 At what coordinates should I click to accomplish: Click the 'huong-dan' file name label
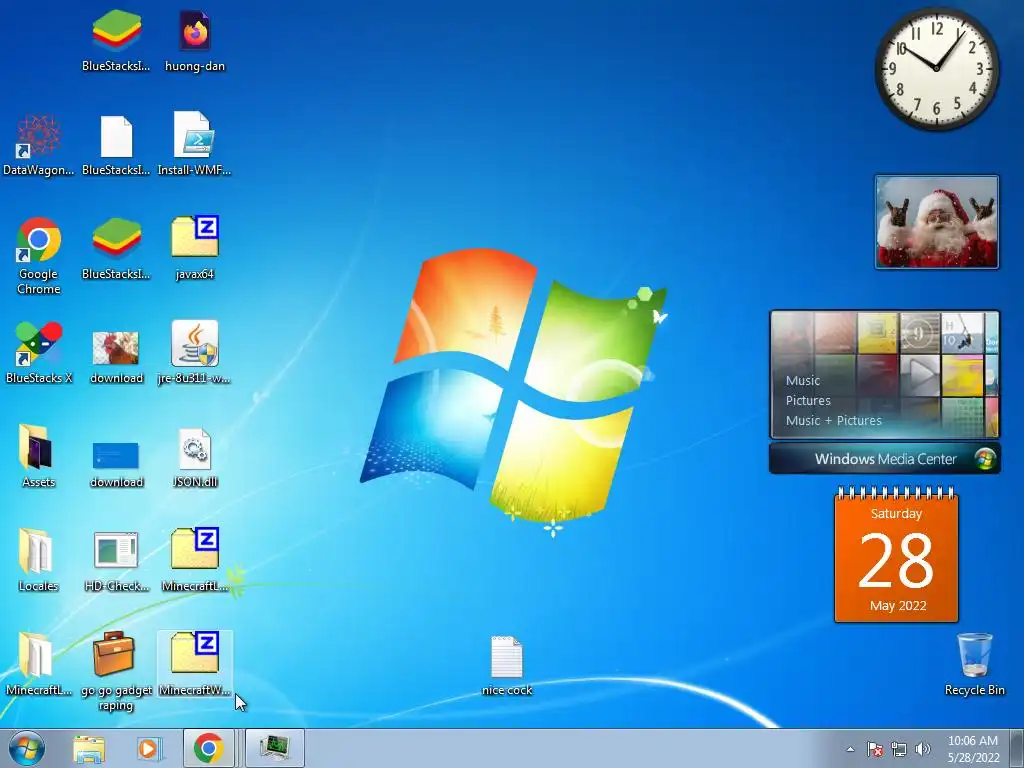pyautogui.click(x=195, y=66)
